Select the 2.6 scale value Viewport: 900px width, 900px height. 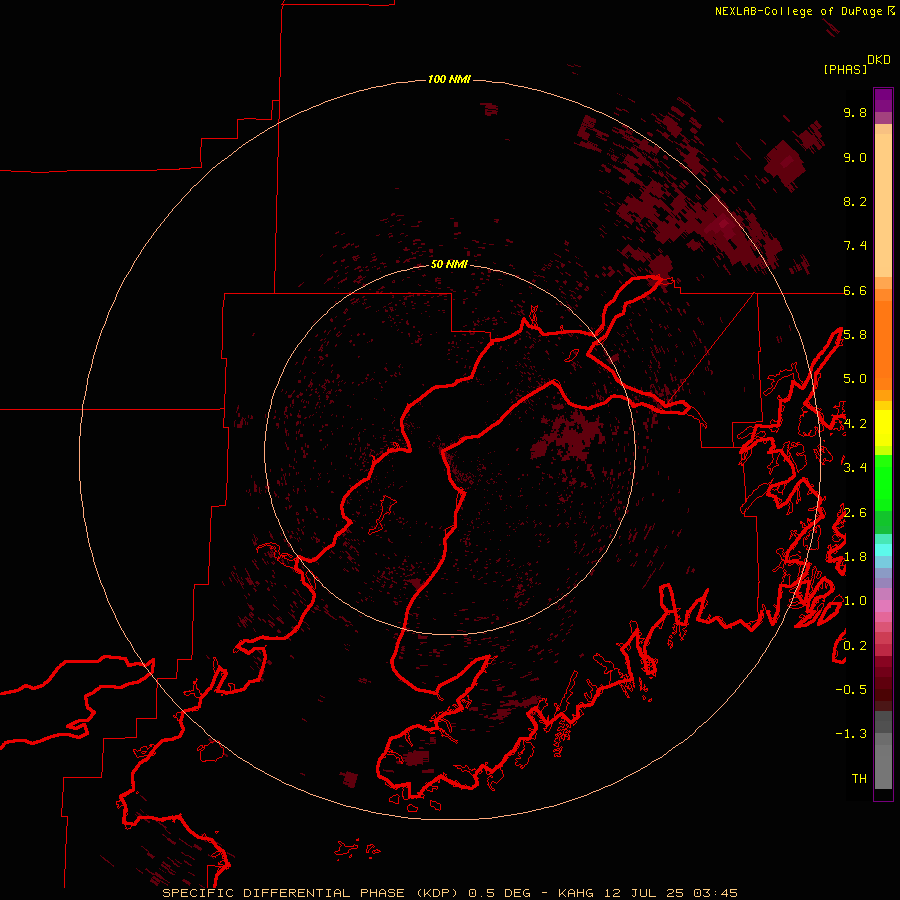click(x=855, y=513)
